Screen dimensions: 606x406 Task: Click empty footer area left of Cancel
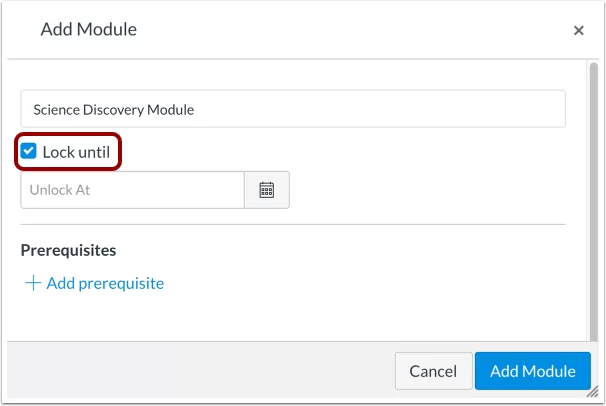[200, 371]
